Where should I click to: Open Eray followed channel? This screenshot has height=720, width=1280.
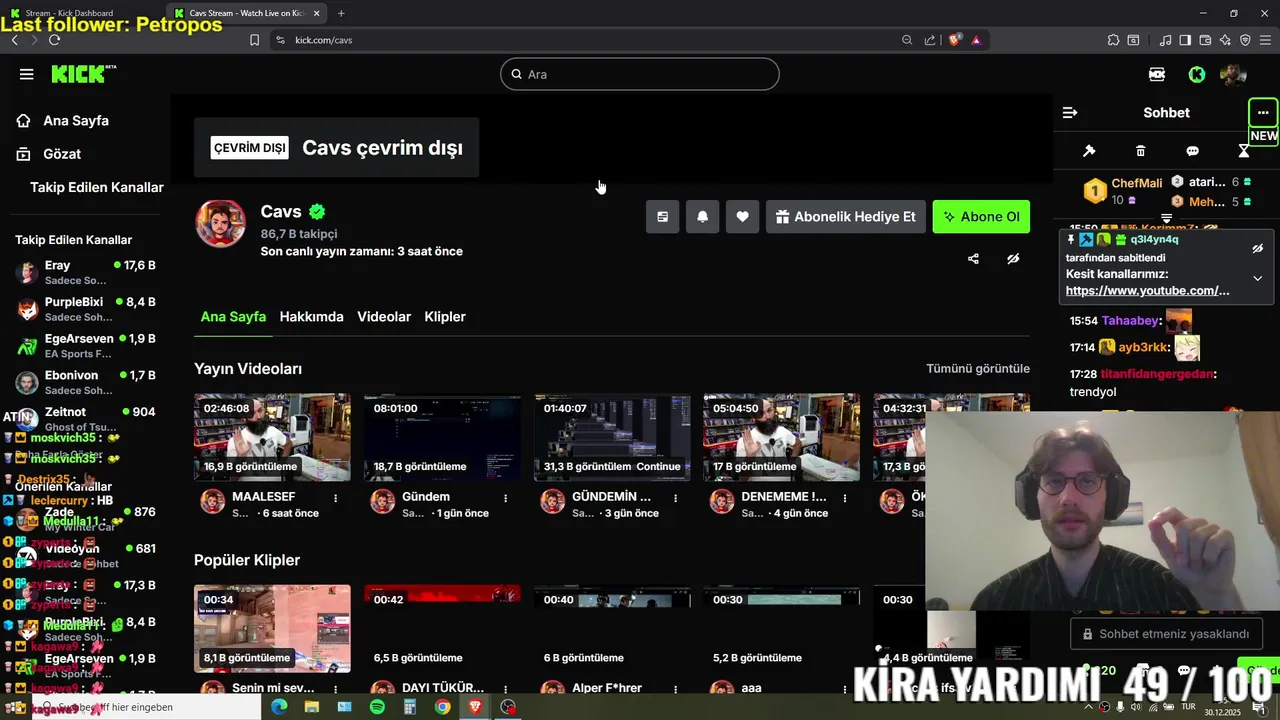point(86,272)
